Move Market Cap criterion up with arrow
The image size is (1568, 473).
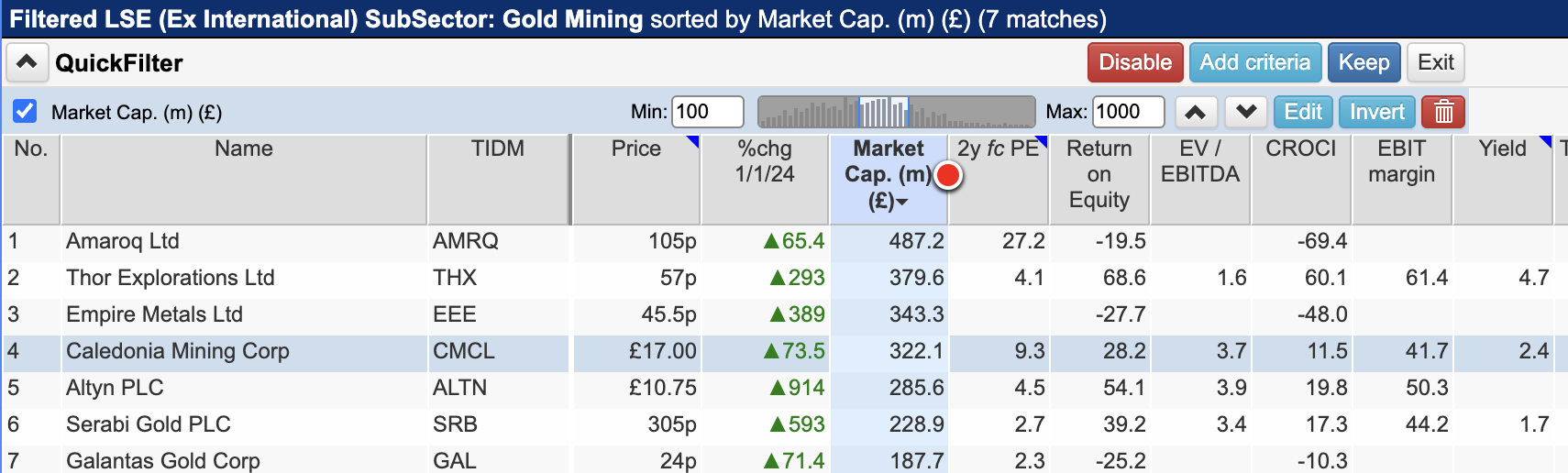pos(1195,112)
